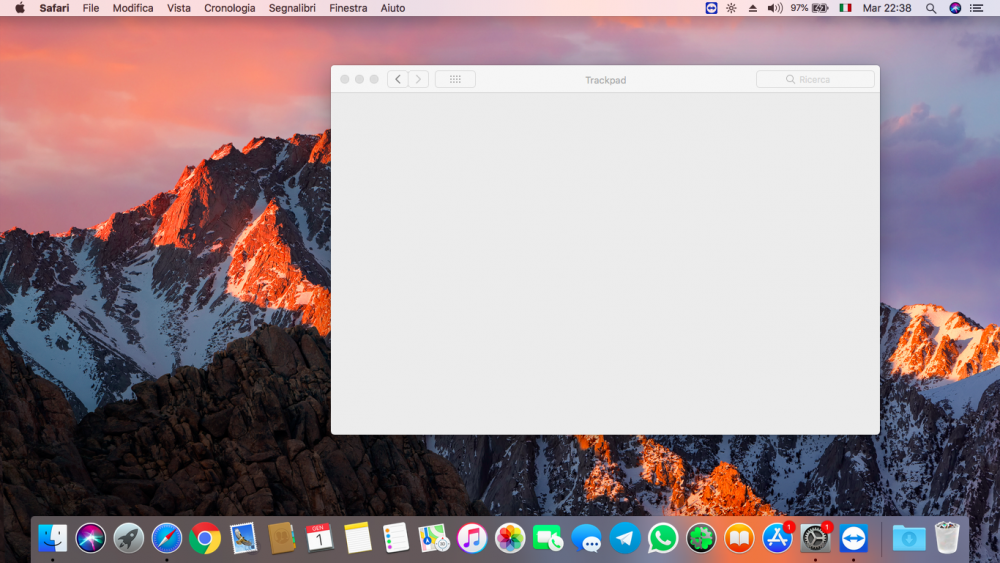Open Google Chrome in the Dock

pos(205,539)
